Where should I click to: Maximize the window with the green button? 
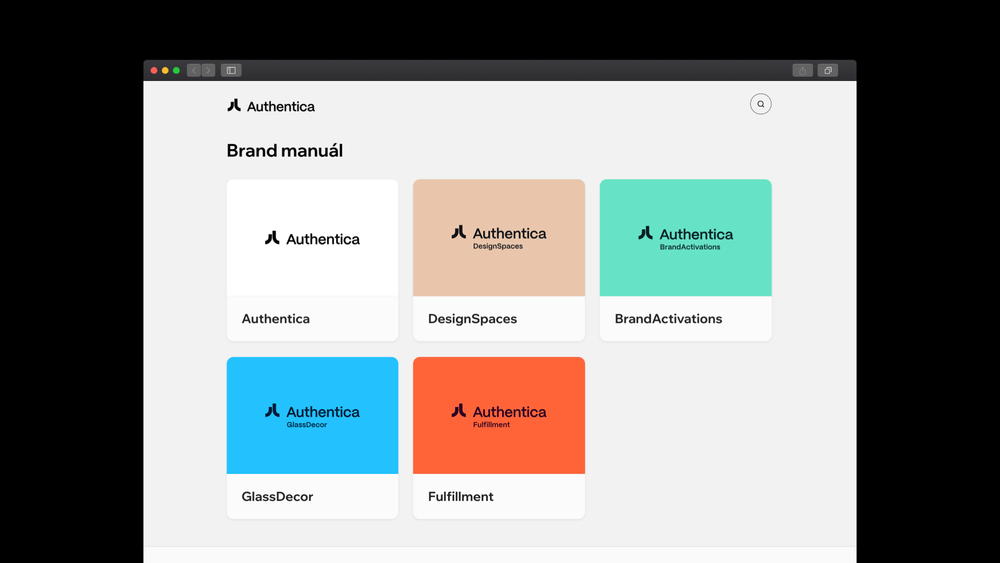click(x=176, y=70)
